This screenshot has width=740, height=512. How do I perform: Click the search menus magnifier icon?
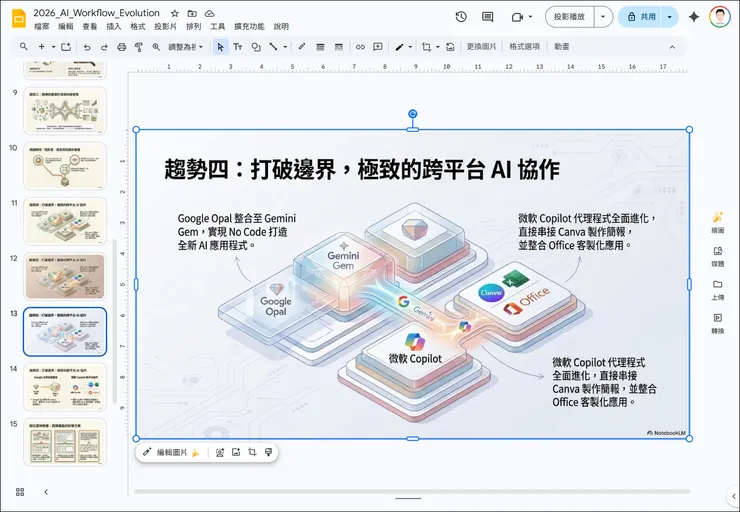(x=24, y=47)
